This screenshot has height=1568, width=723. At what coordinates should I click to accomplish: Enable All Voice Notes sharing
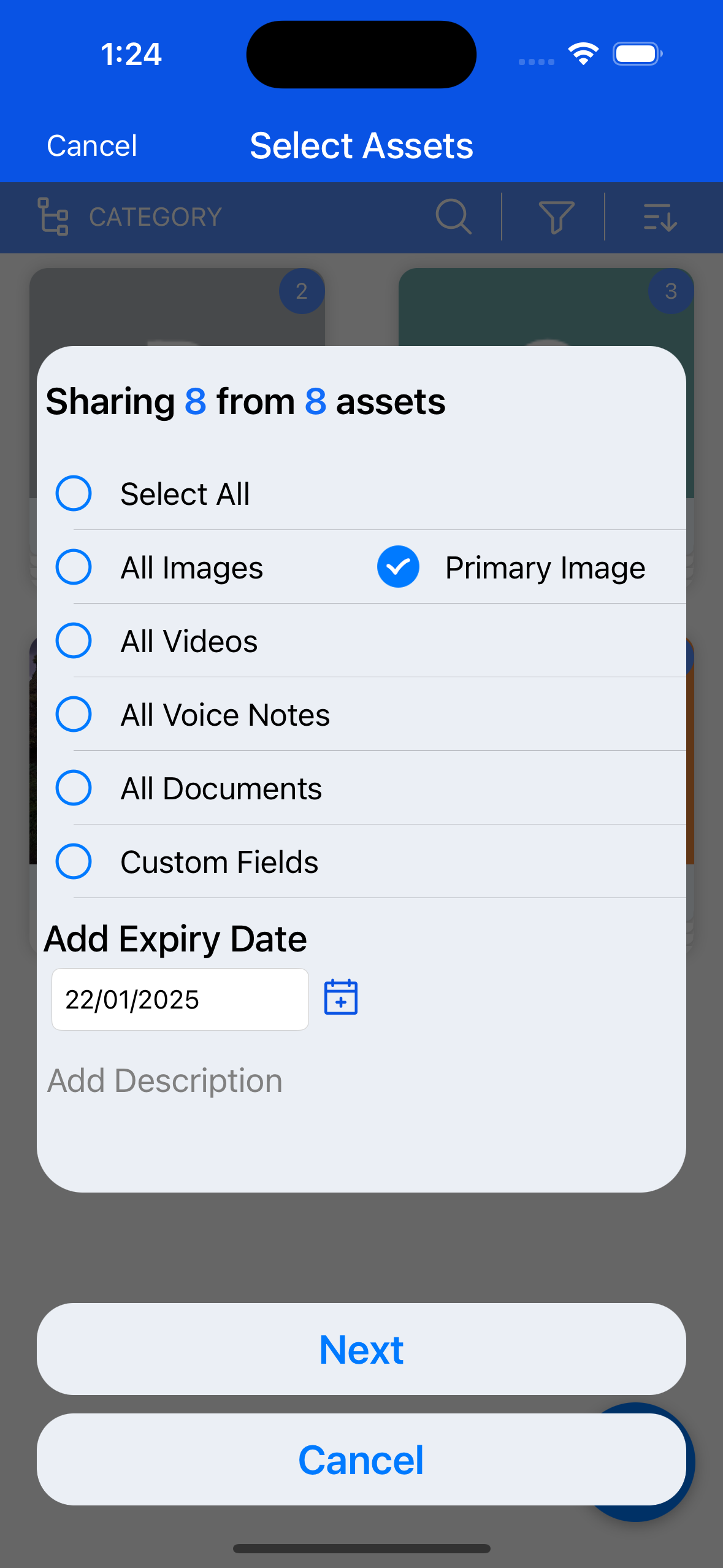pyautogui.click(x=74, y=714)
